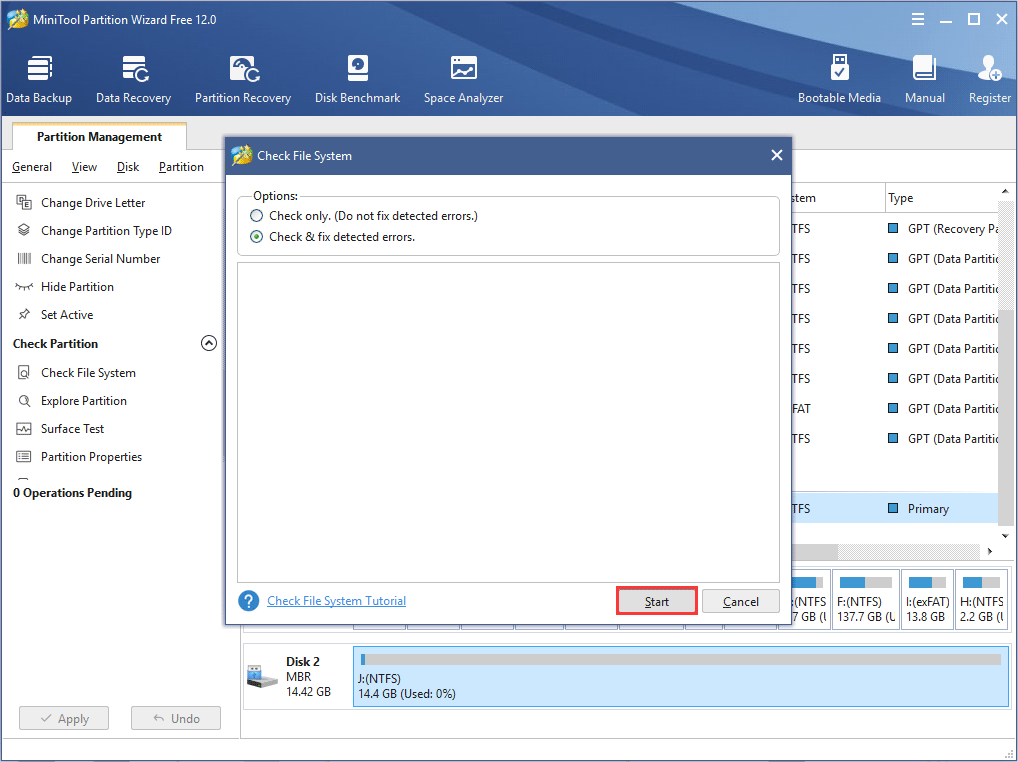The width and height of the screenshot is (1018, 762).
Task: Open the Disk menu
Action: click(x=128, y=167)
